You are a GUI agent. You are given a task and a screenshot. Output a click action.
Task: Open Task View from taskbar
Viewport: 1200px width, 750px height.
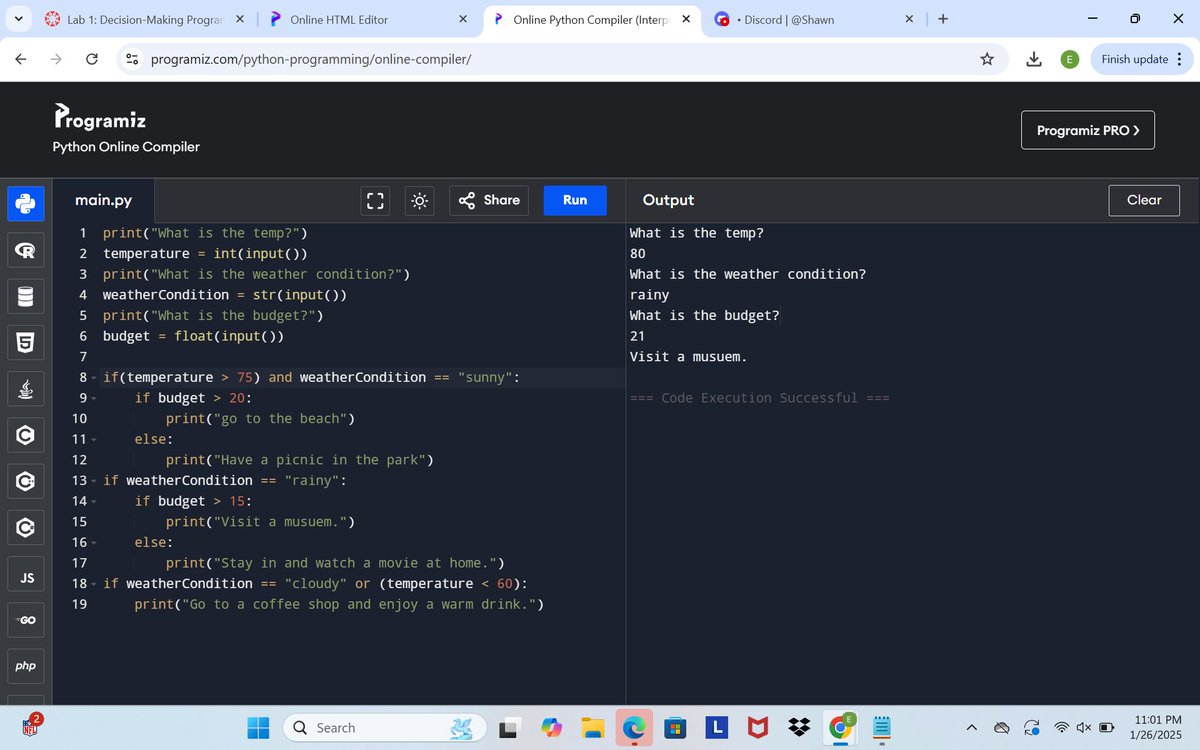510,728
